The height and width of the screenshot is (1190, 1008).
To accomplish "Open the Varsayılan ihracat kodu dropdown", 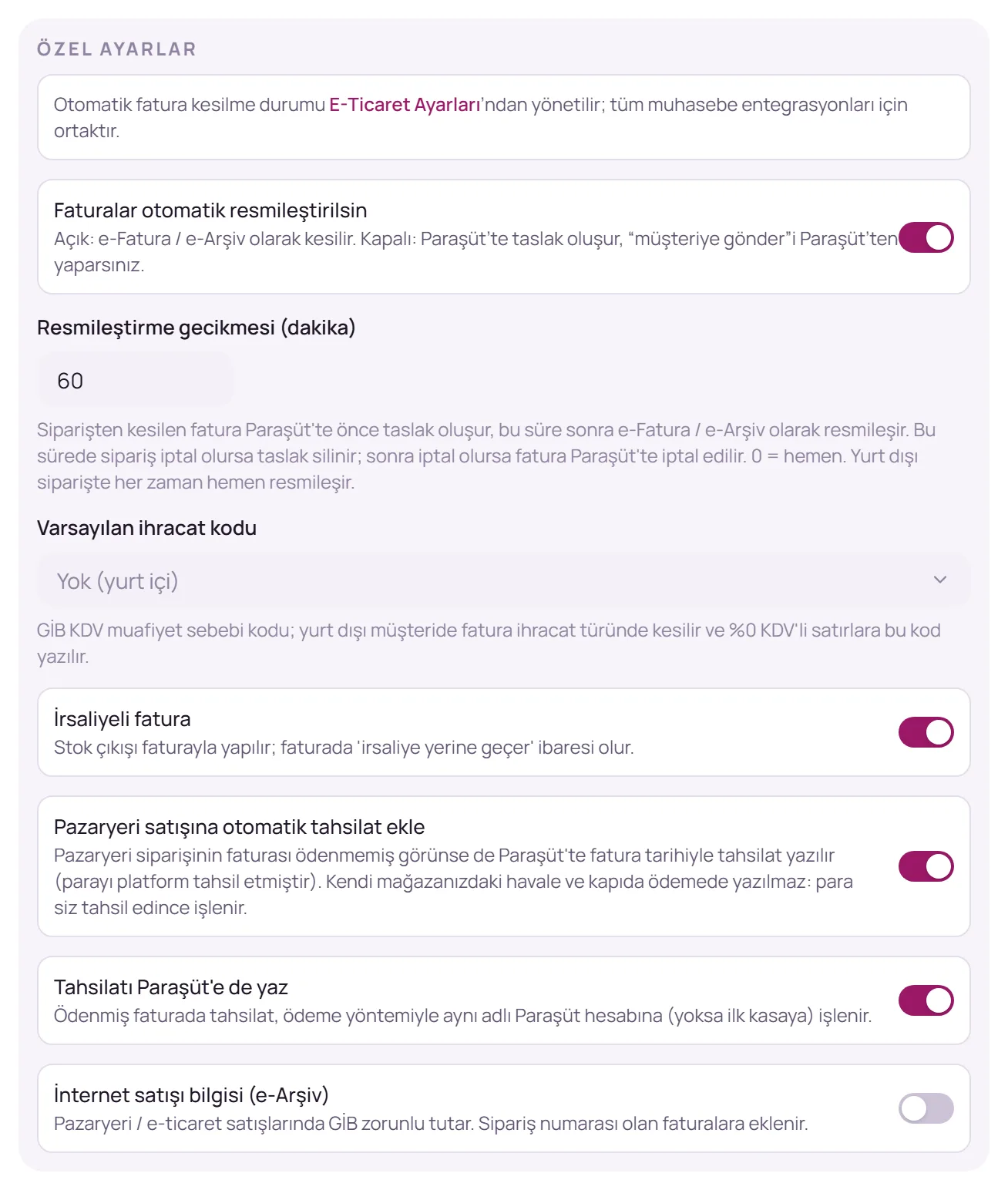I will (x=503, y=580).
